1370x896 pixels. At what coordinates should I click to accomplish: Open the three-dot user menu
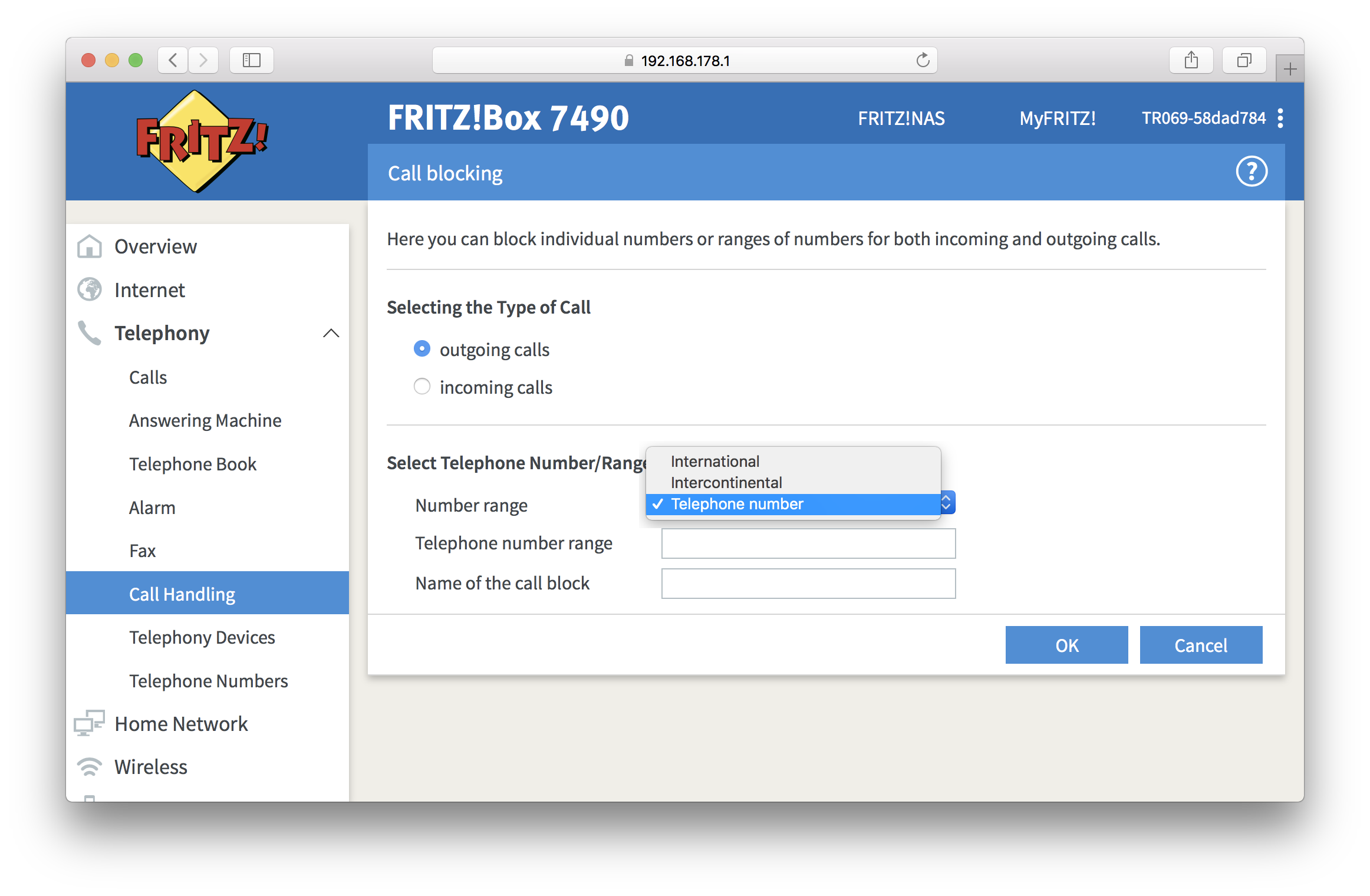pos(1280,118)
